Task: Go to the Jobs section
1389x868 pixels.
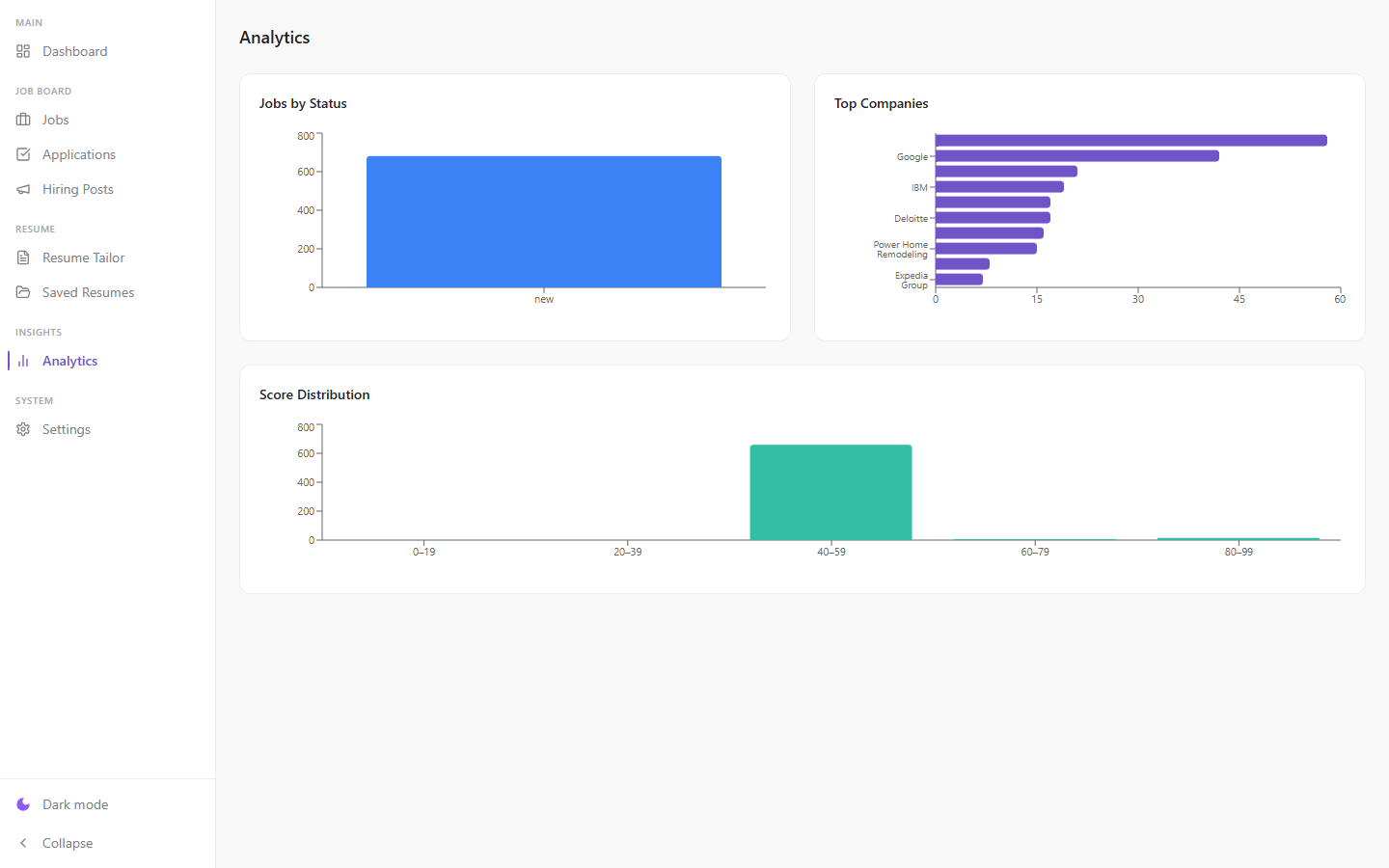Action: (56, 120)
